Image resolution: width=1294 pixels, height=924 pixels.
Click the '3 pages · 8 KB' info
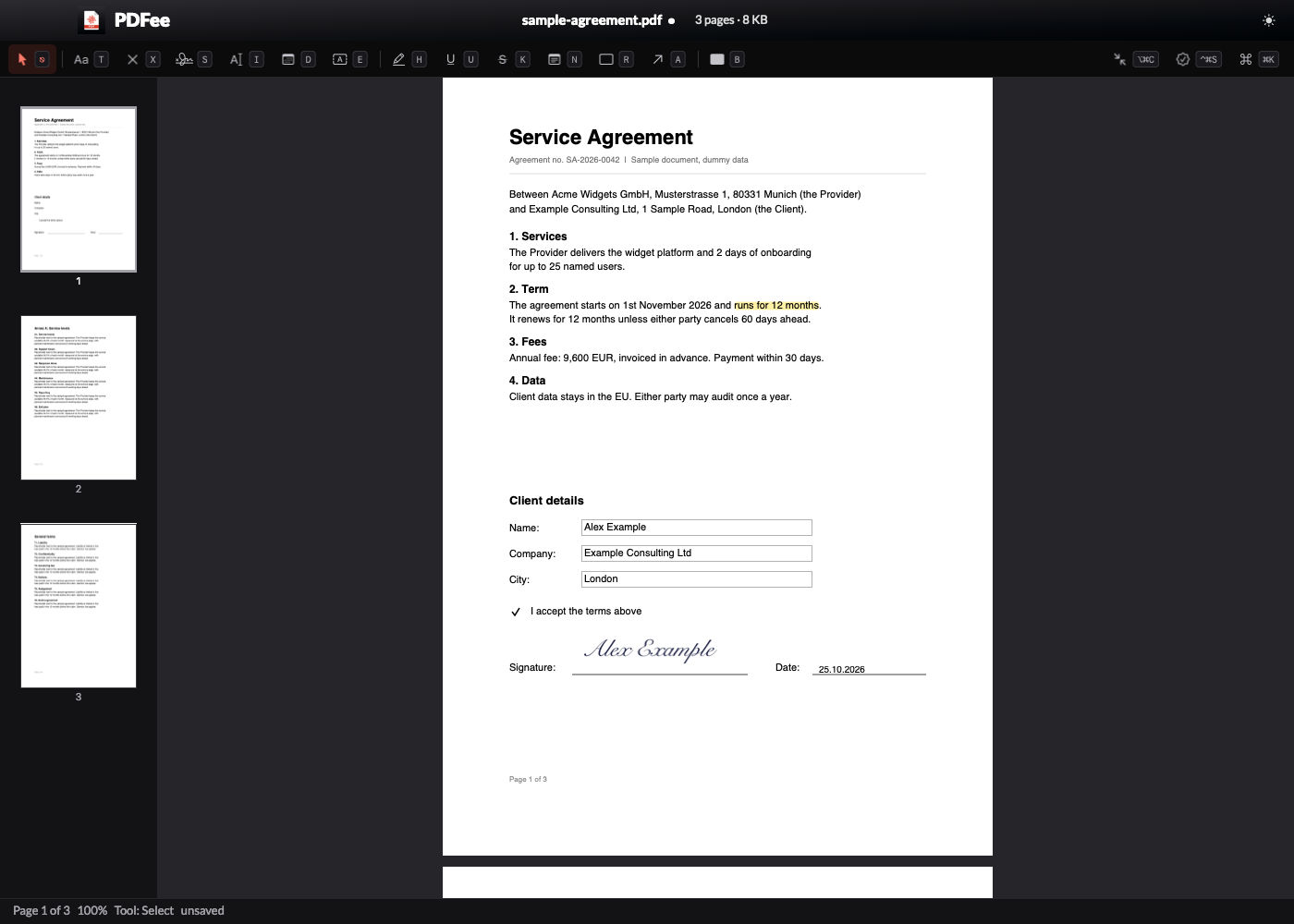pos(731,20)
